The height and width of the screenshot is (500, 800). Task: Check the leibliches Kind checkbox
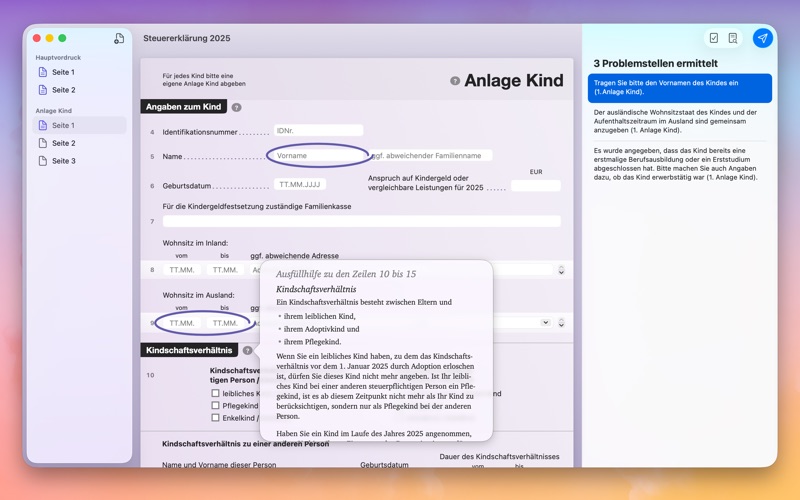pyautogui.click(x=215, y=393)
